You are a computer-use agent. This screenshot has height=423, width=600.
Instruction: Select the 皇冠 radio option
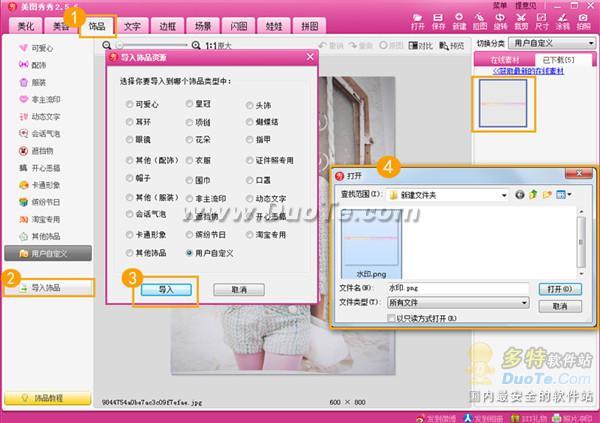pos(191,104)
